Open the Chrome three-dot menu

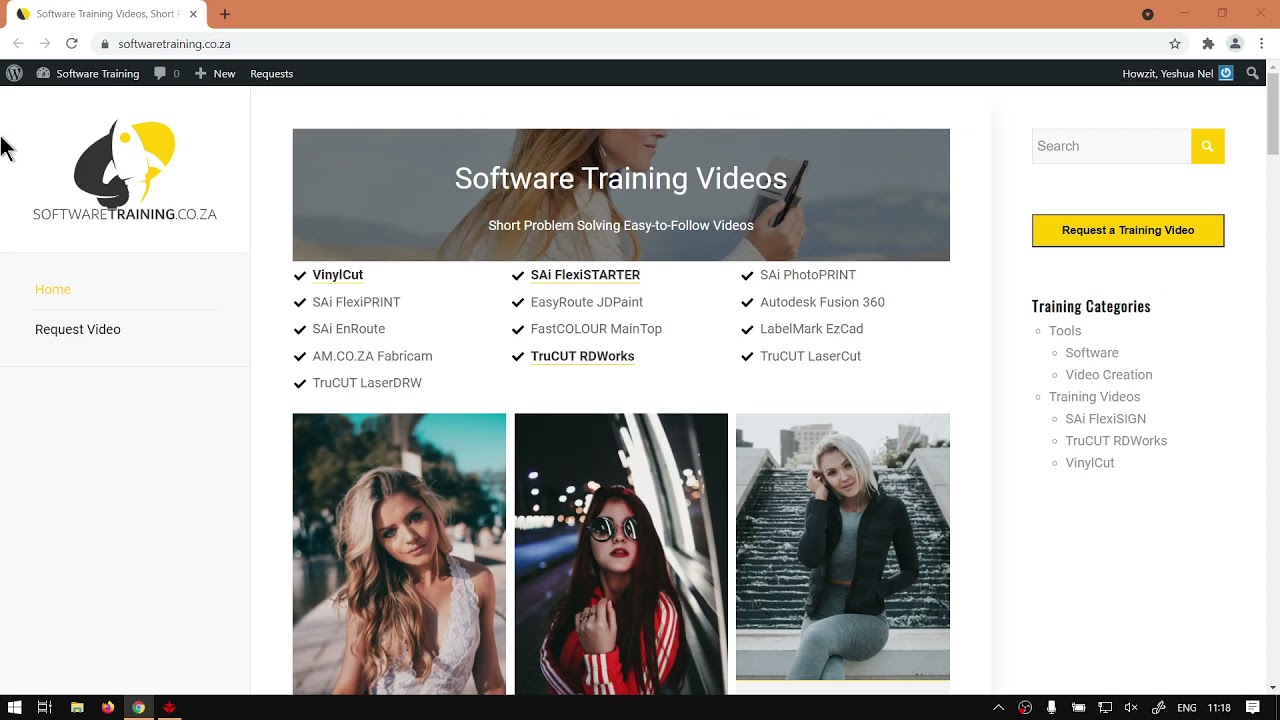pyautogui.click(x=1262, y=44)
